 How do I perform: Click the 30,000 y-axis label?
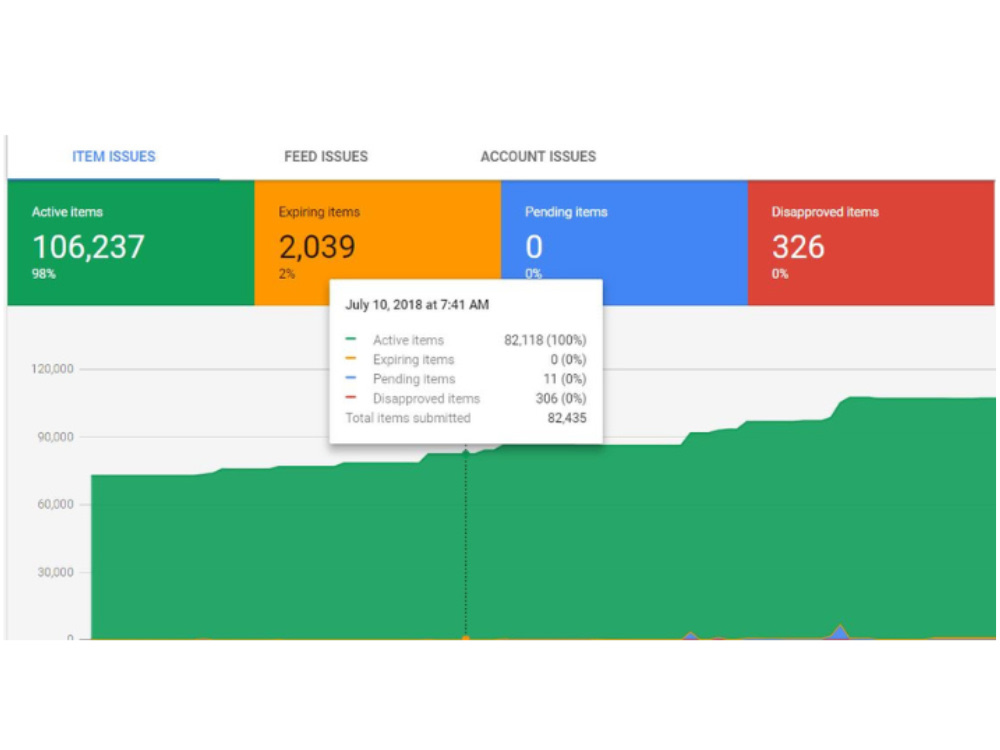click(x=55, y=572)
